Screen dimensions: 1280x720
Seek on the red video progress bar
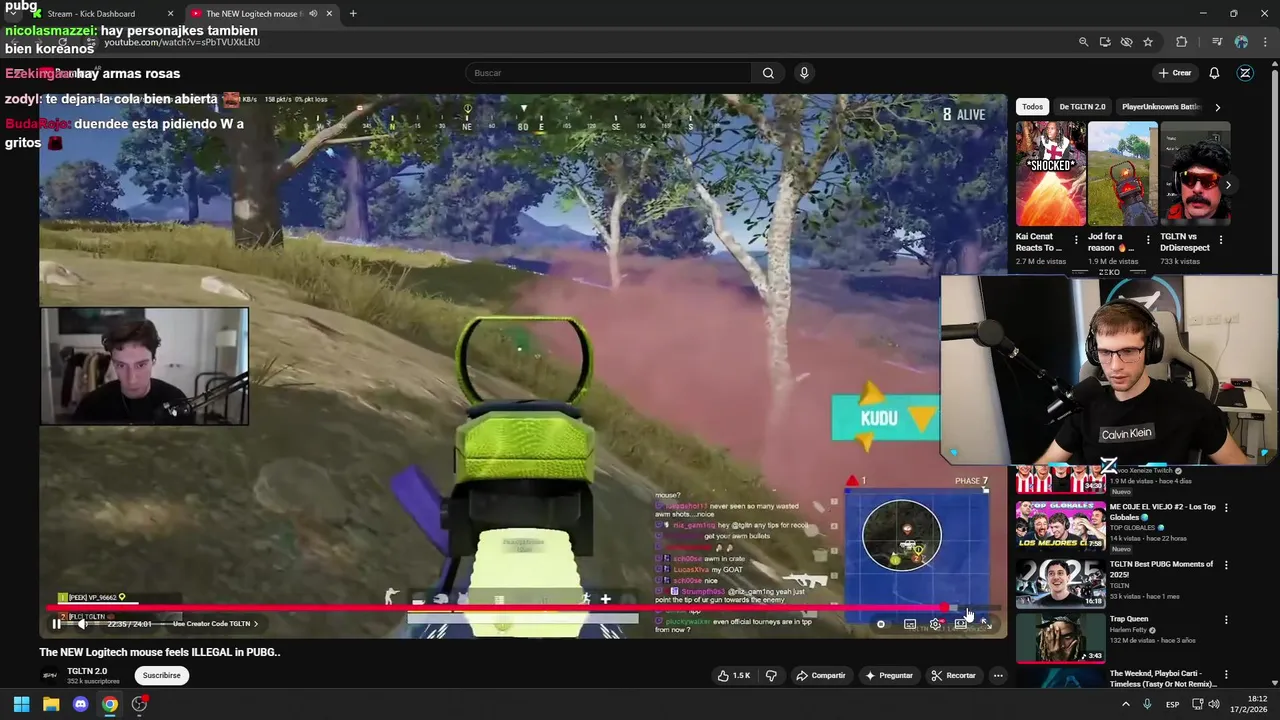tap(523, 607)
